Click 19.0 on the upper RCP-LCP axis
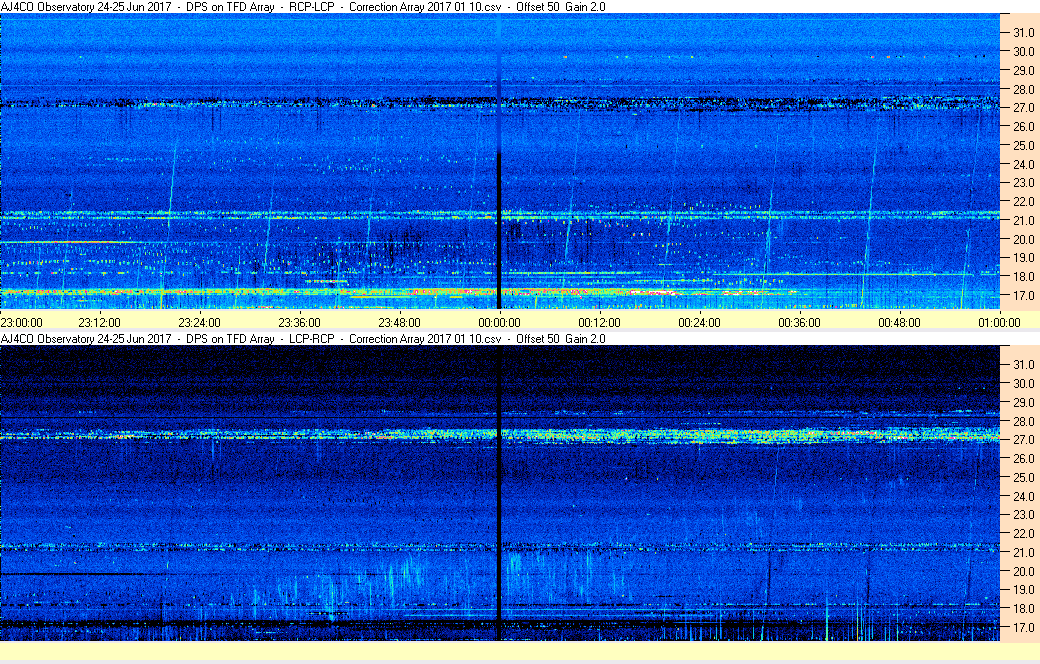The height and width of the screenshot is (664, 1040). click(1023, 257)
